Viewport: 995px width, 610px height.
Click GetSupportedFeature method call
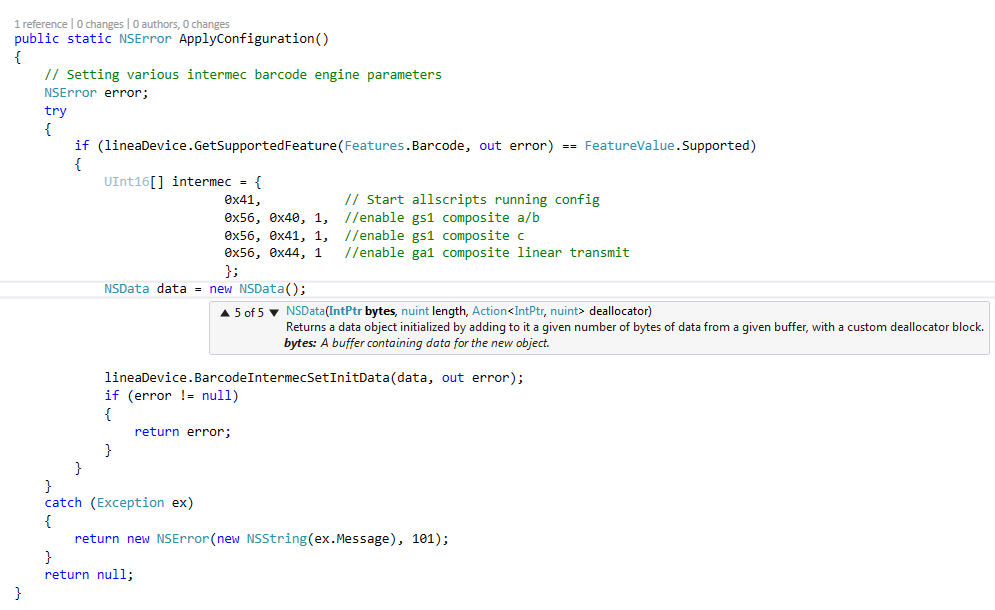[265, 146]
